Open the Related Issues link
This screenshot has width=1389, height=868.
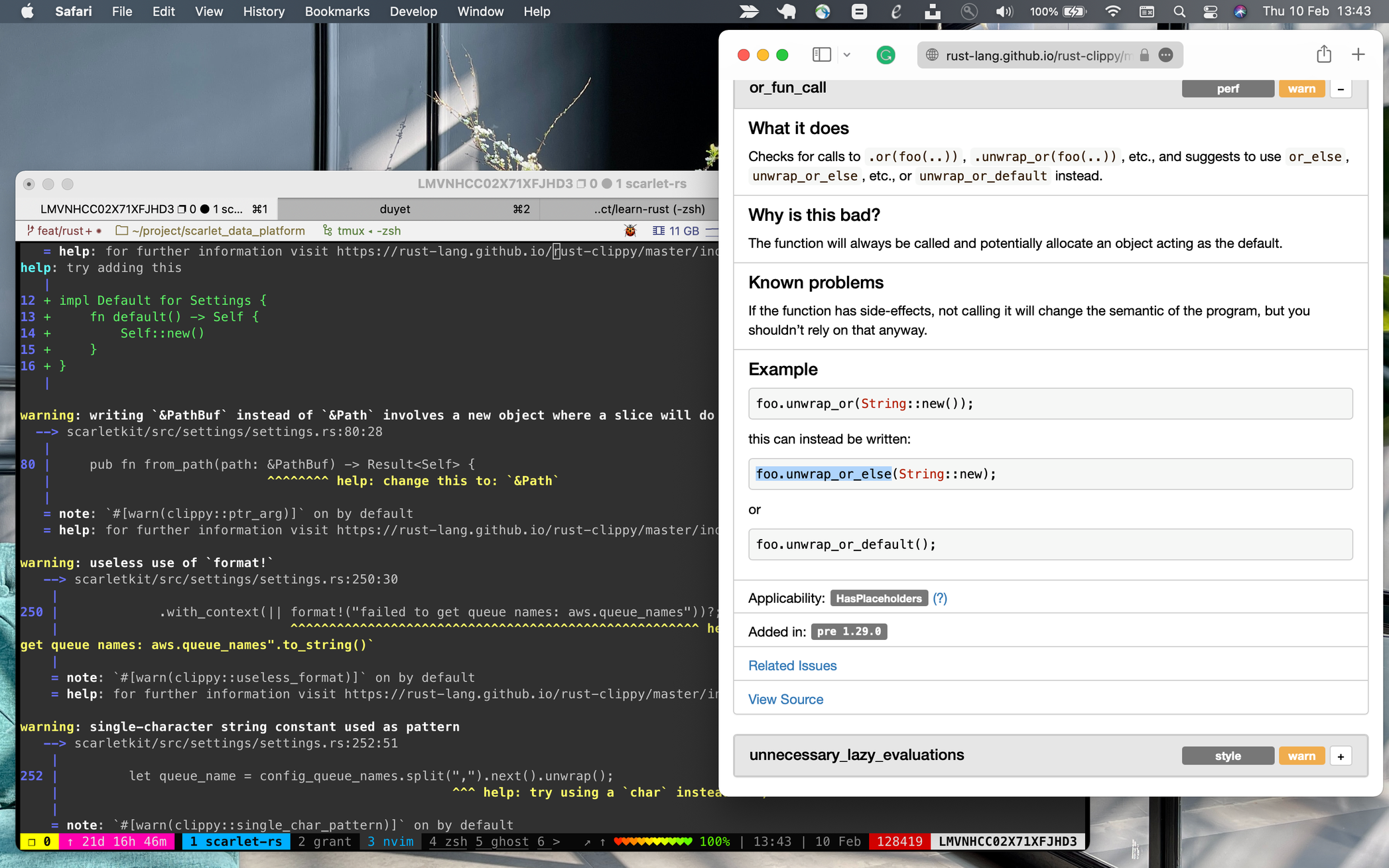pyautogui.click(x=792, y=665)
